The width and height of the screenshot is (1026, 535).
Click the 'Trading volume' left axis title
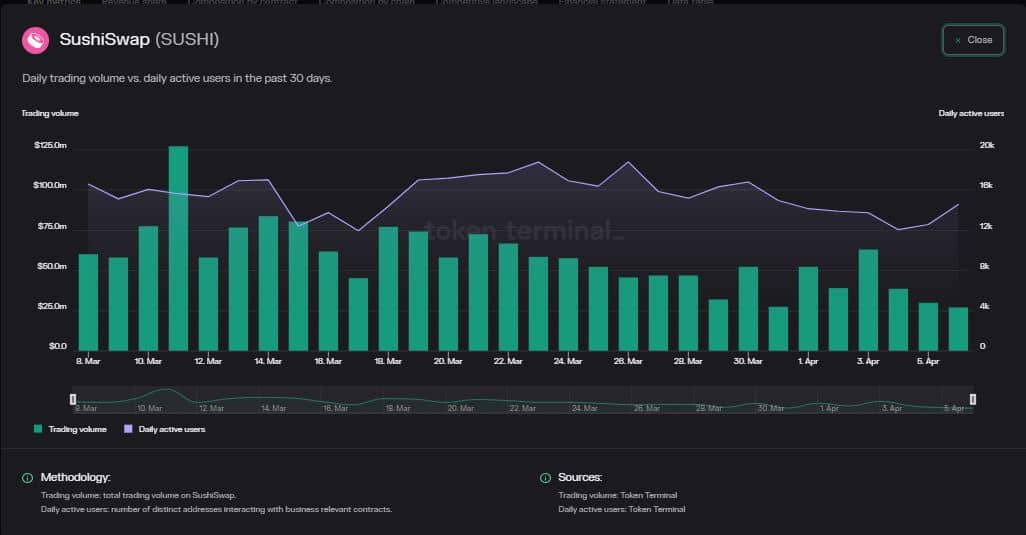point(50,113)
